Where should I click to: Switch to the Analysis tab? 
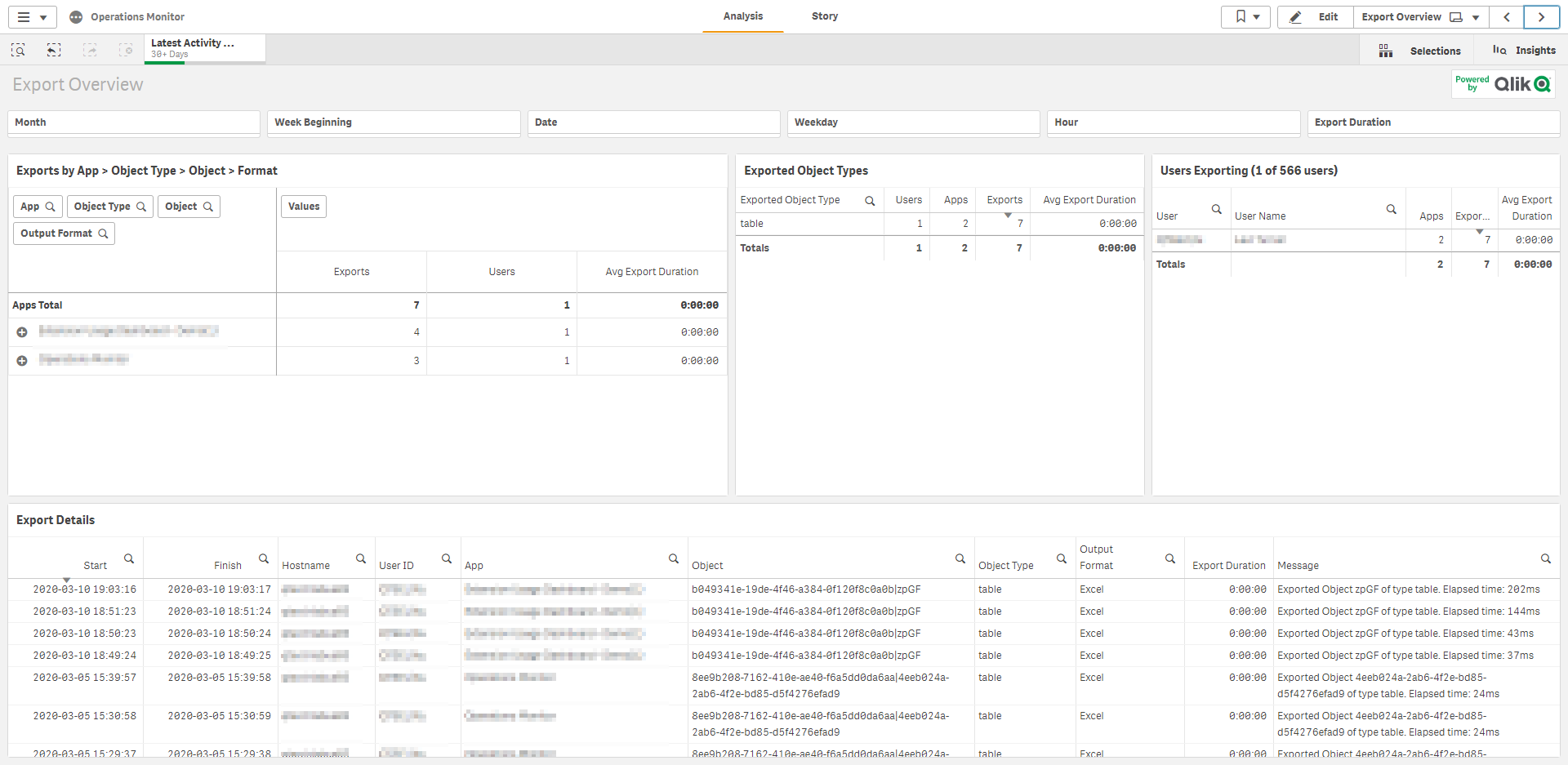742,16
